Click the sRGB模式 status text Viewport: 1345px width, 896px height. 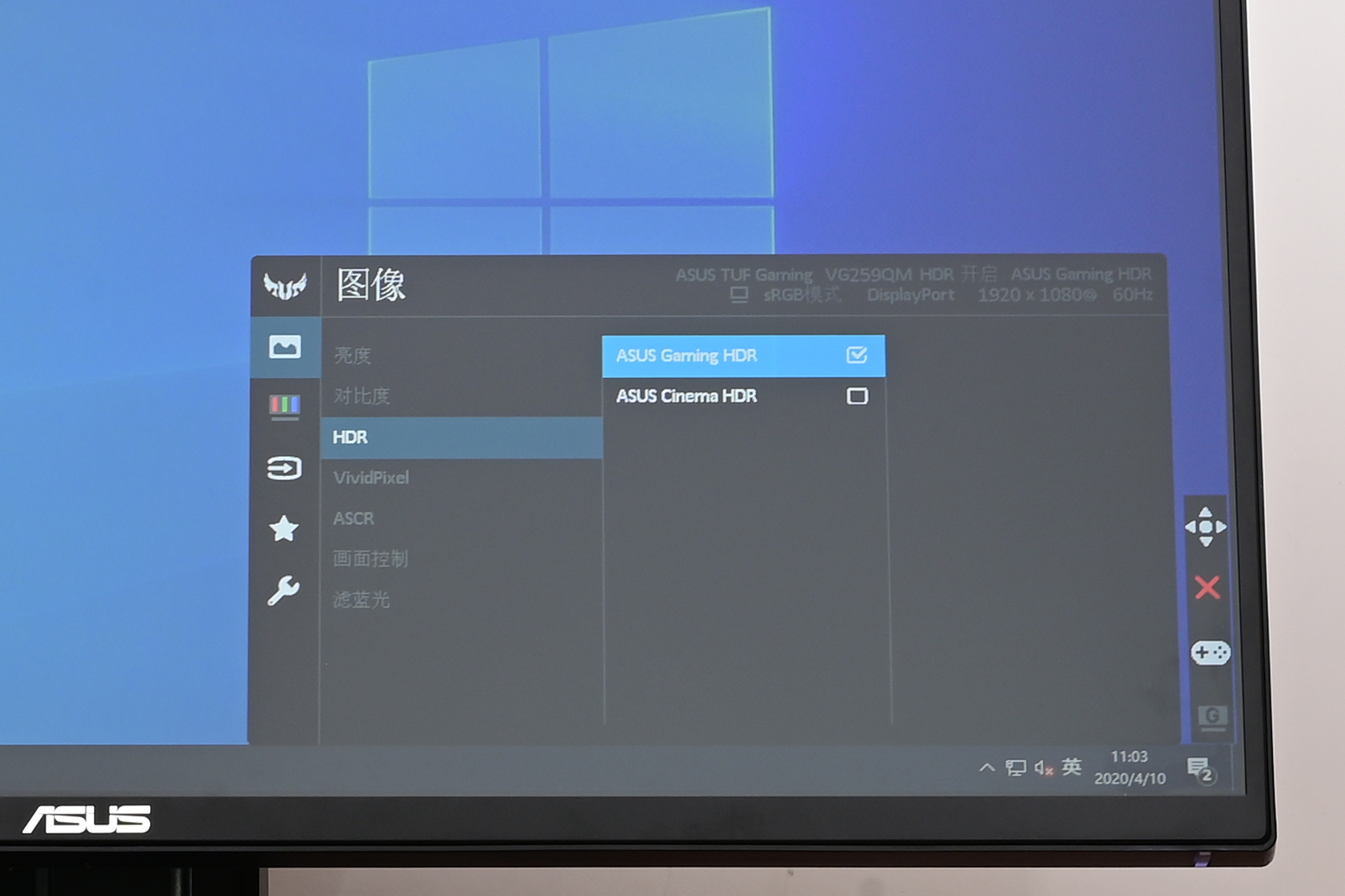tap(802, 295)
